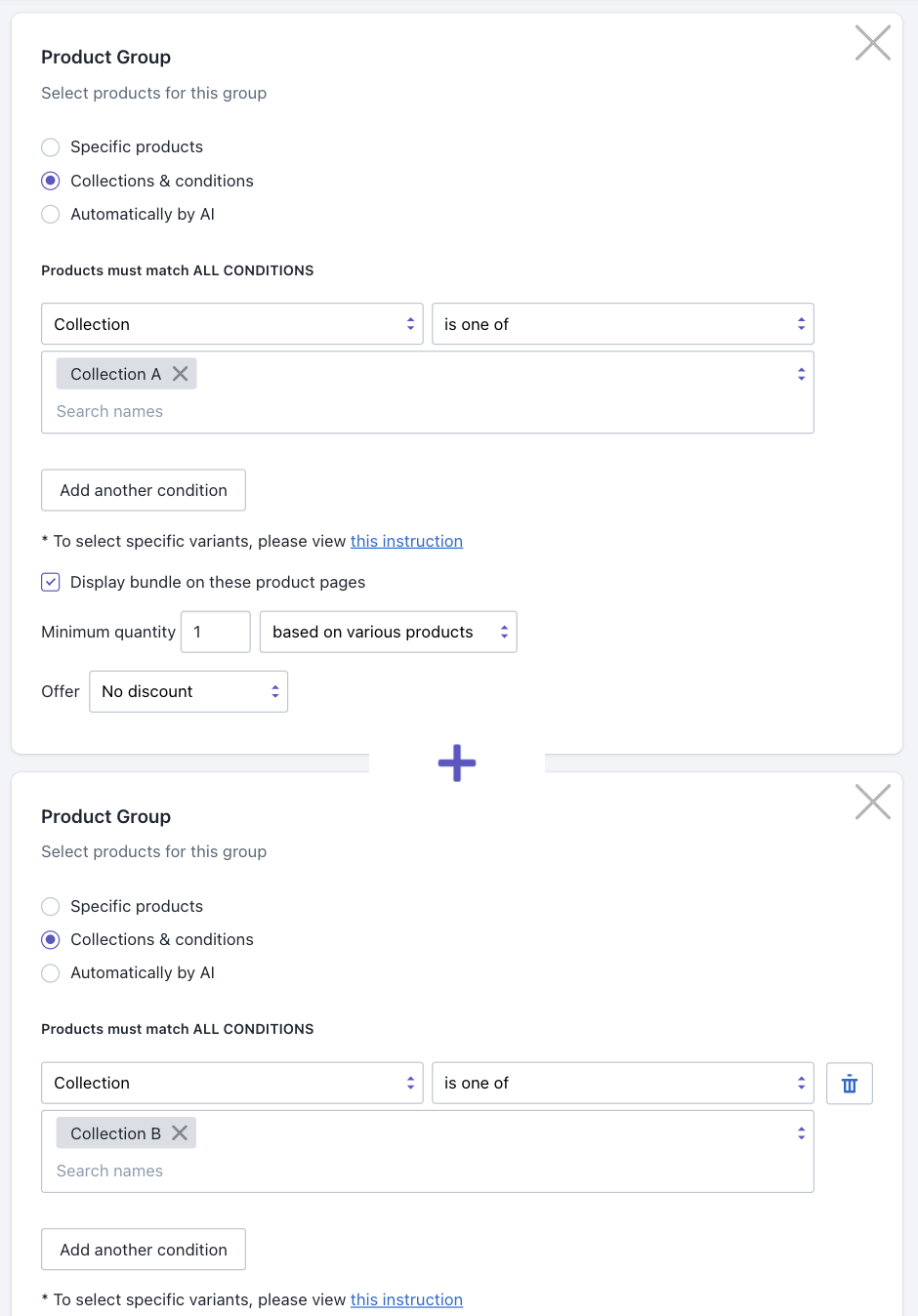Open the No discount offer dropdown
This screenshot has height=1316, width=918.
[188, 691]
